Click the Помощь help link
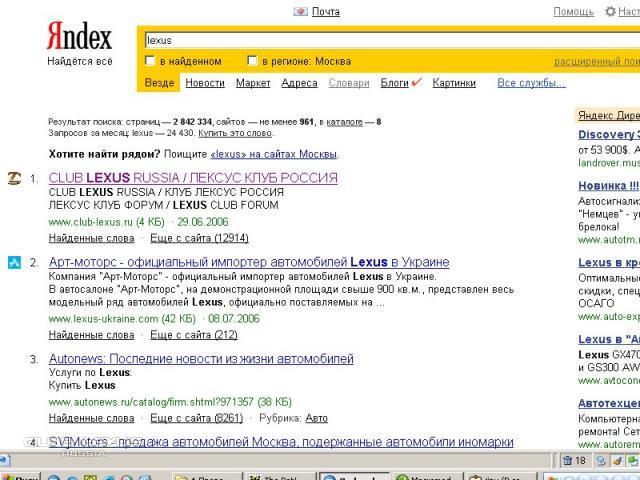Image resolution: width=640 pixels, height=480 pixels. point(573,12)
